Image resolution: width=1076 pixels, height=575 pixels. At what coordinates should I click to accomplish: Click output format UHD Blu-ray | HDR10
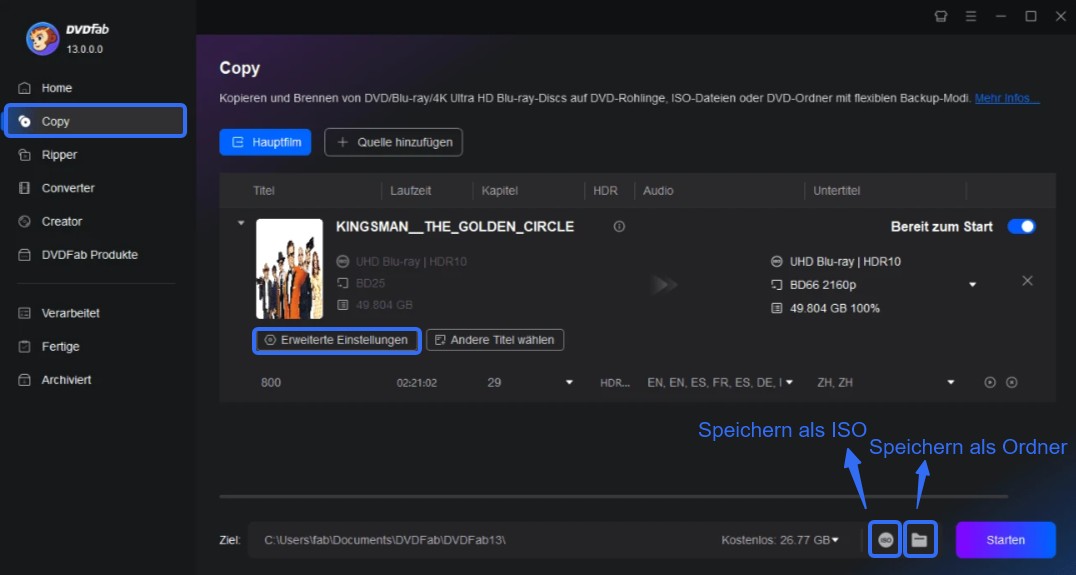845,261
